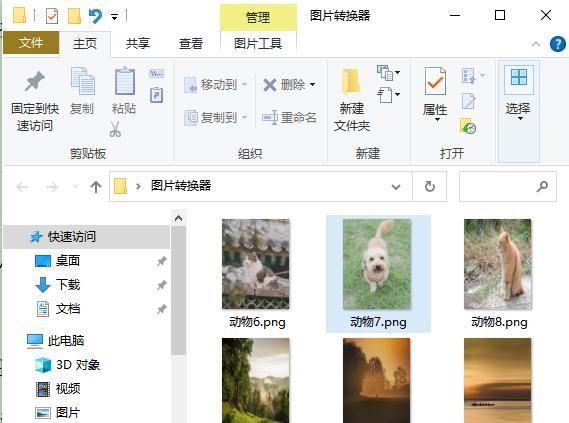This screenshot has height=423, width=569.
Task: Click the Forward navigation arrow
Action: (x=52, y=187)
